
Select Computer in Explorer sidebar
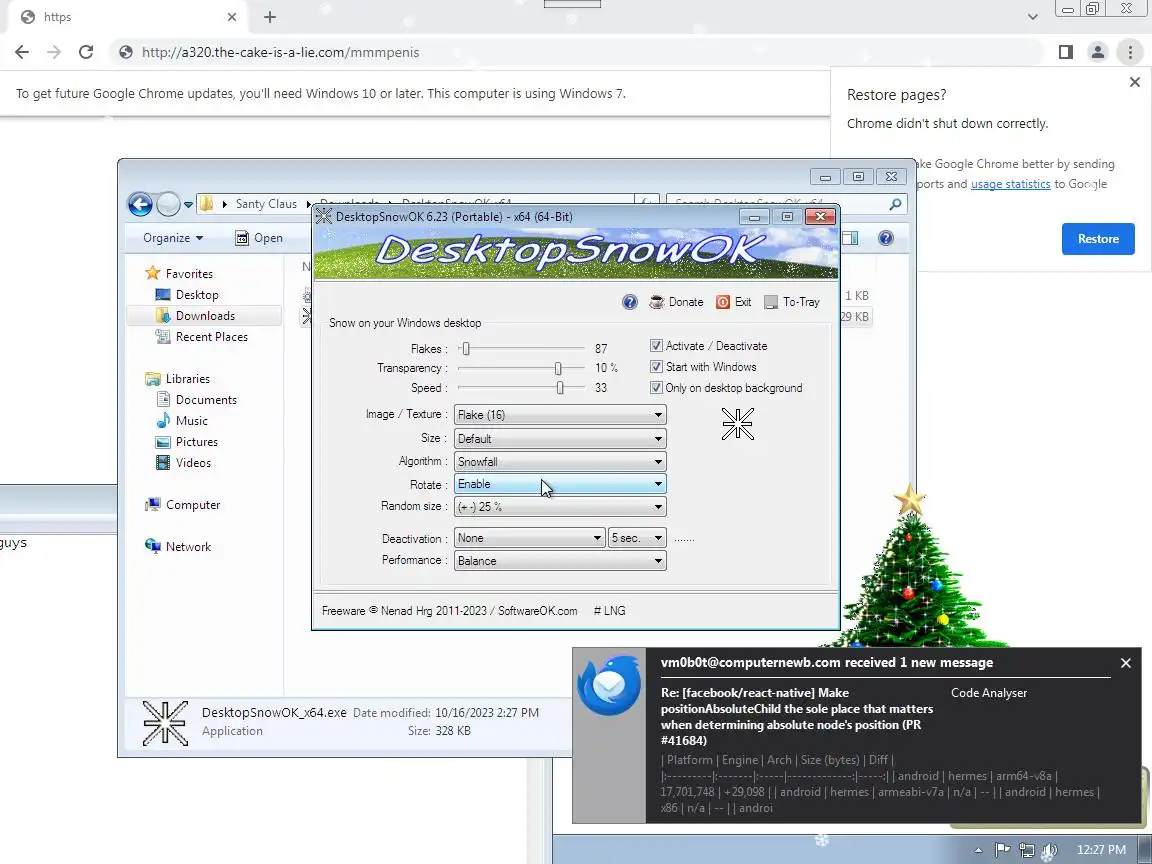pos(192,505)
